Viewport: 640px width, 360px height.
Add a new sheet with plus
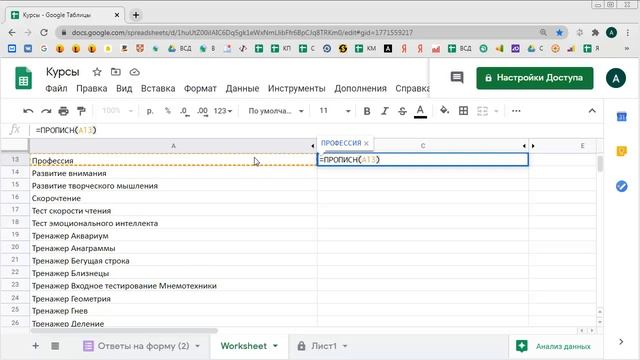tap(36, 346)
